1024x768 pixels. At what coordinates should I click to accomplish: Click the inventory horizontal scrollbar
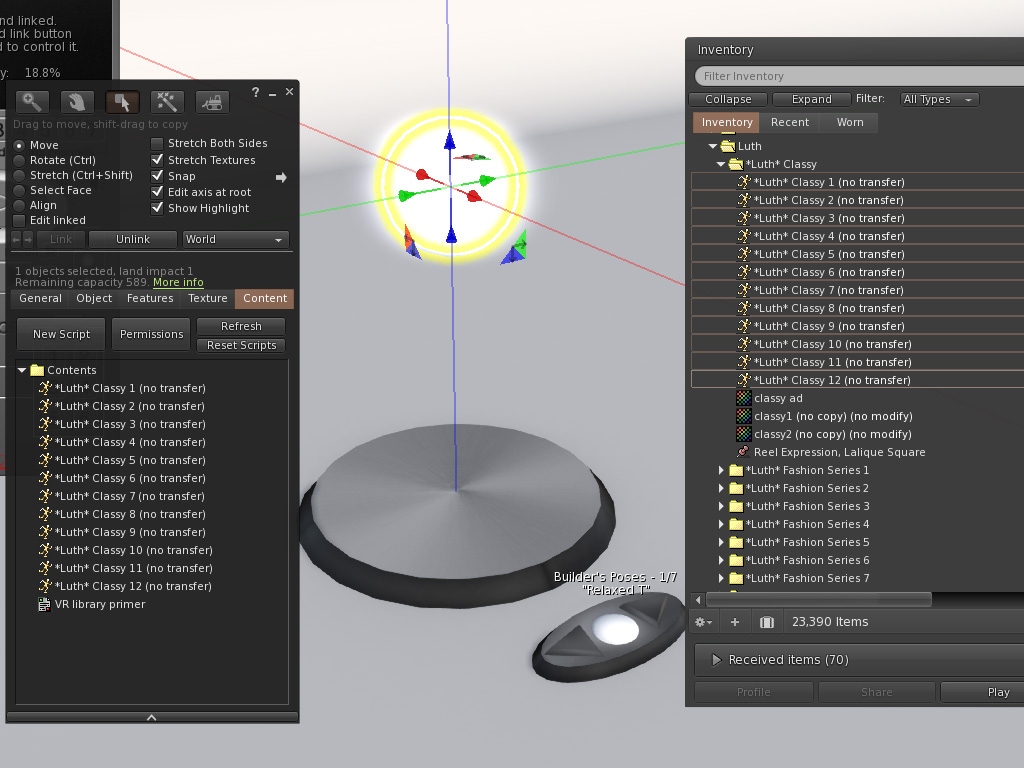(820, 600)
